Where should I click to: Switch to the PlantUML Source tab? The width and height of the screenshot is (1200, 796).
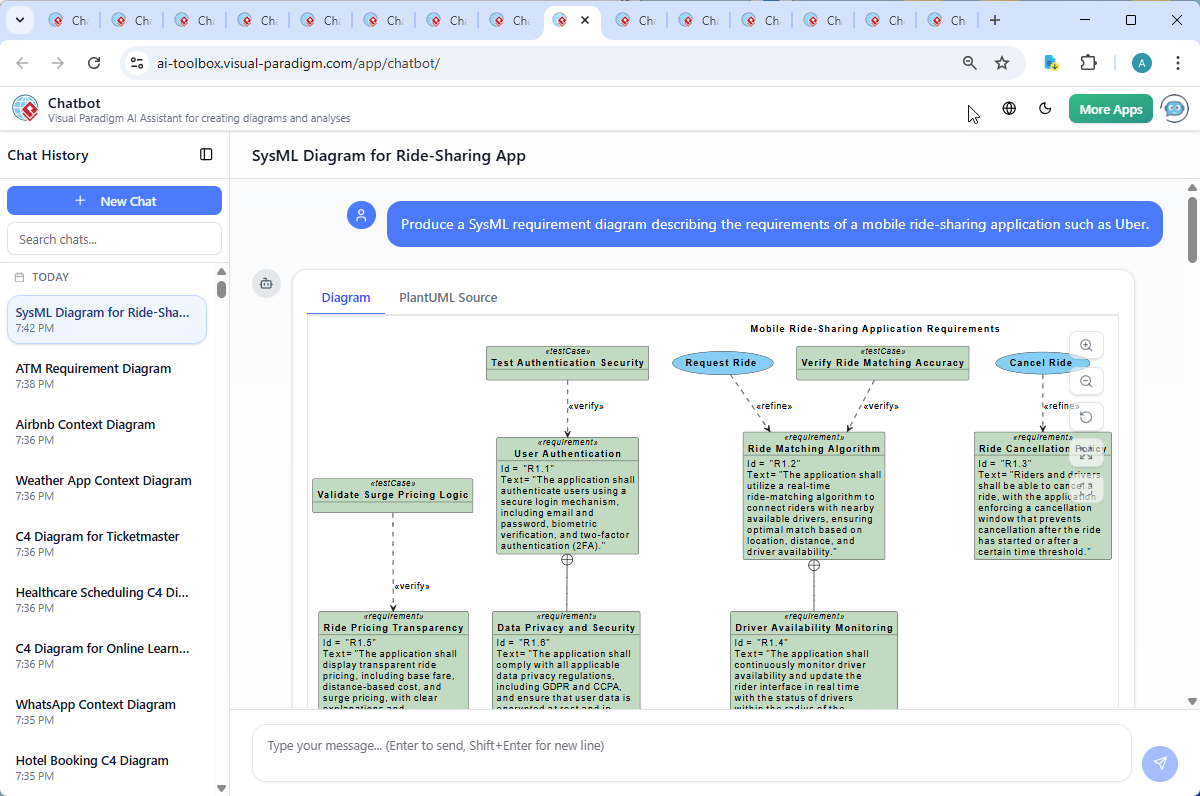(447, 297)
